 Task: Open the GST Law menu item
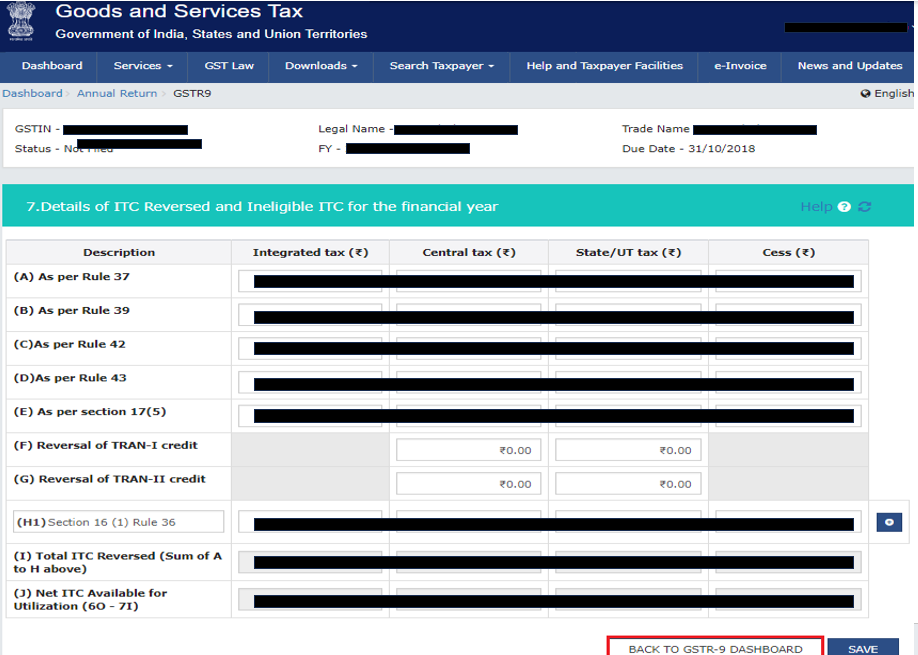(x=229, y=66)
